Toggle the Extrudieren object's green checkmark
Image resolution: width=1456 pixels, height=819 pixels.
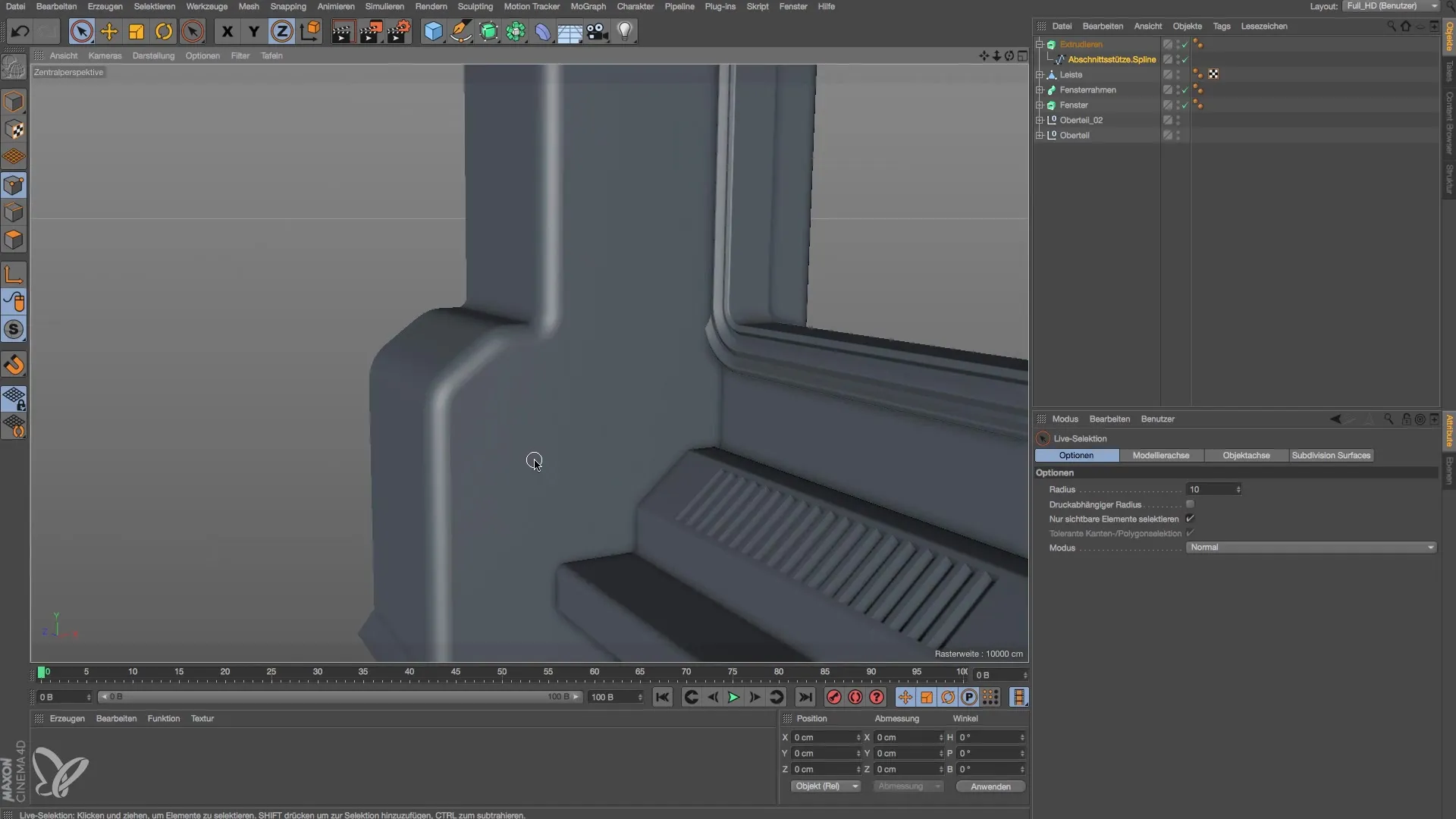pos(1185,45)
